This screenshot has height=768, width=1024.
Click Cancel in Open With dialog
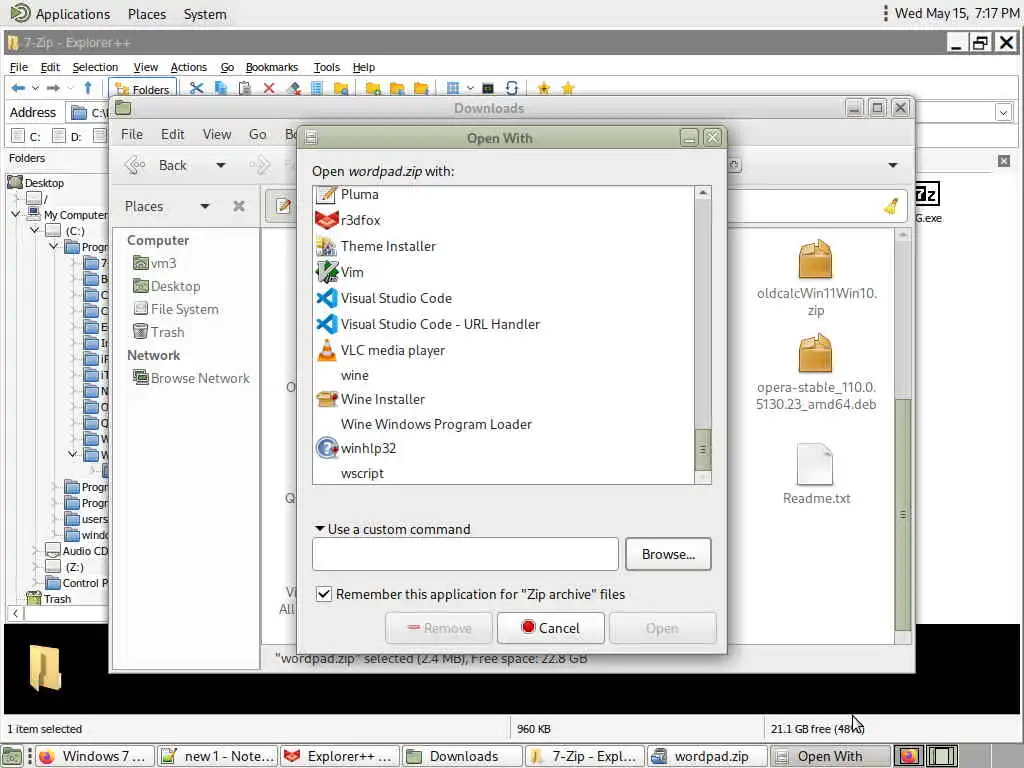tap(551, 628)
